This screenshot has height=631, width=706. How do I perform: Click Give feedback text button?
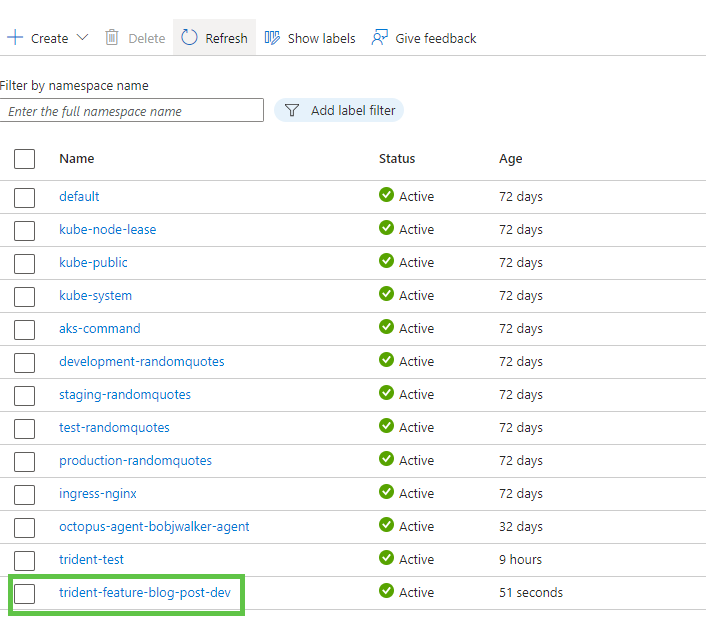pyautogui.click(x=435, y=39)
